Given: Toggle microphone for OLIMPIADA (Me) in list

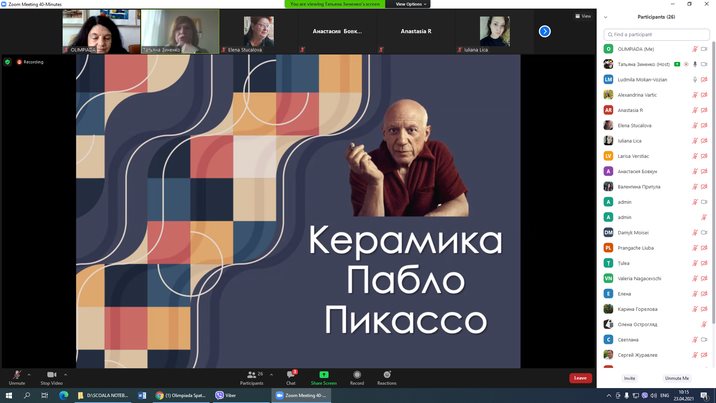Looking at the screenshot, I should pyautogui.click(x=693, y=48).
